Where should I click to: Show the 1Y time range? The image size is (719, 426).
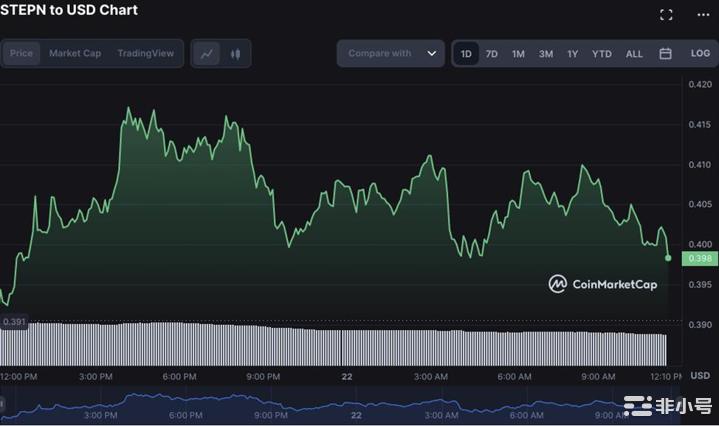point(573,54)
